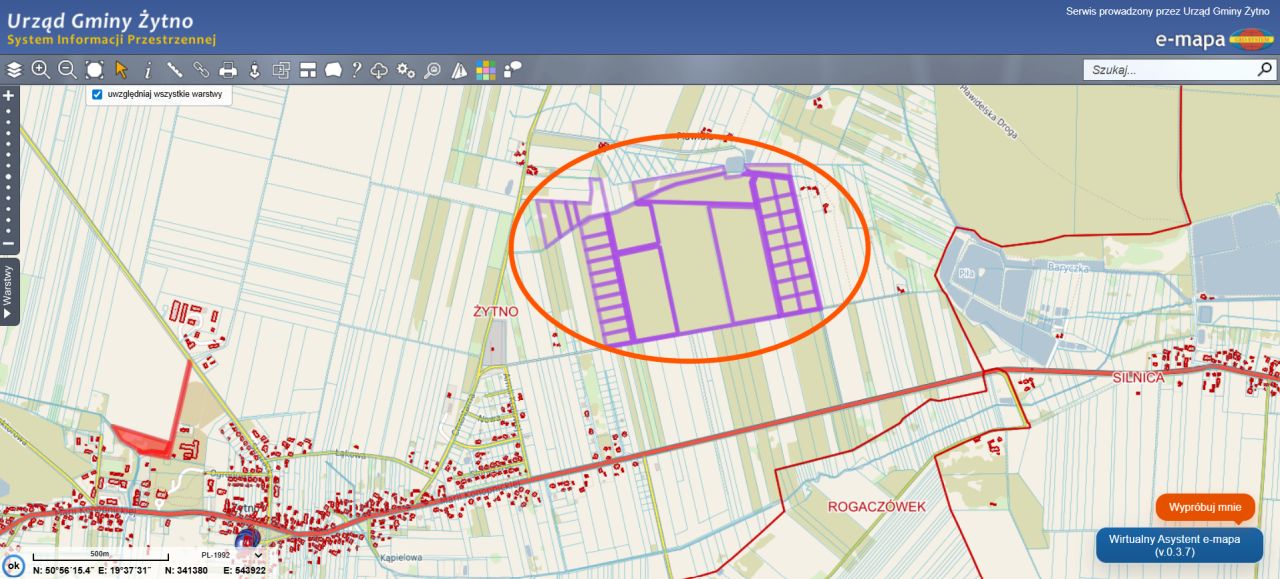Click the 'Serwis prowadzony przez Urząd Gminy Żytno' text
The height and width of the screenshot is (579, 1280).
click(1169, 11)
